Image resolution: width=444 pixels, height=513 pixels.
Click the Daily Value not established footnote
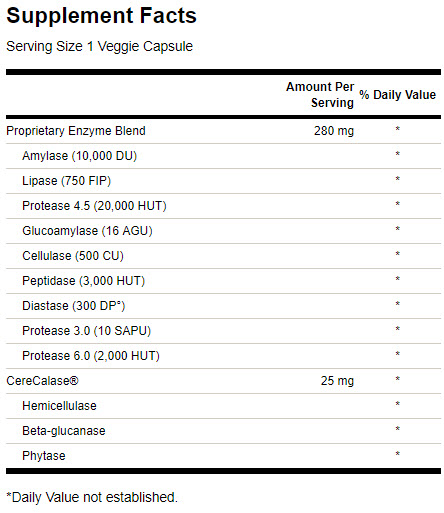coord(92,497)
